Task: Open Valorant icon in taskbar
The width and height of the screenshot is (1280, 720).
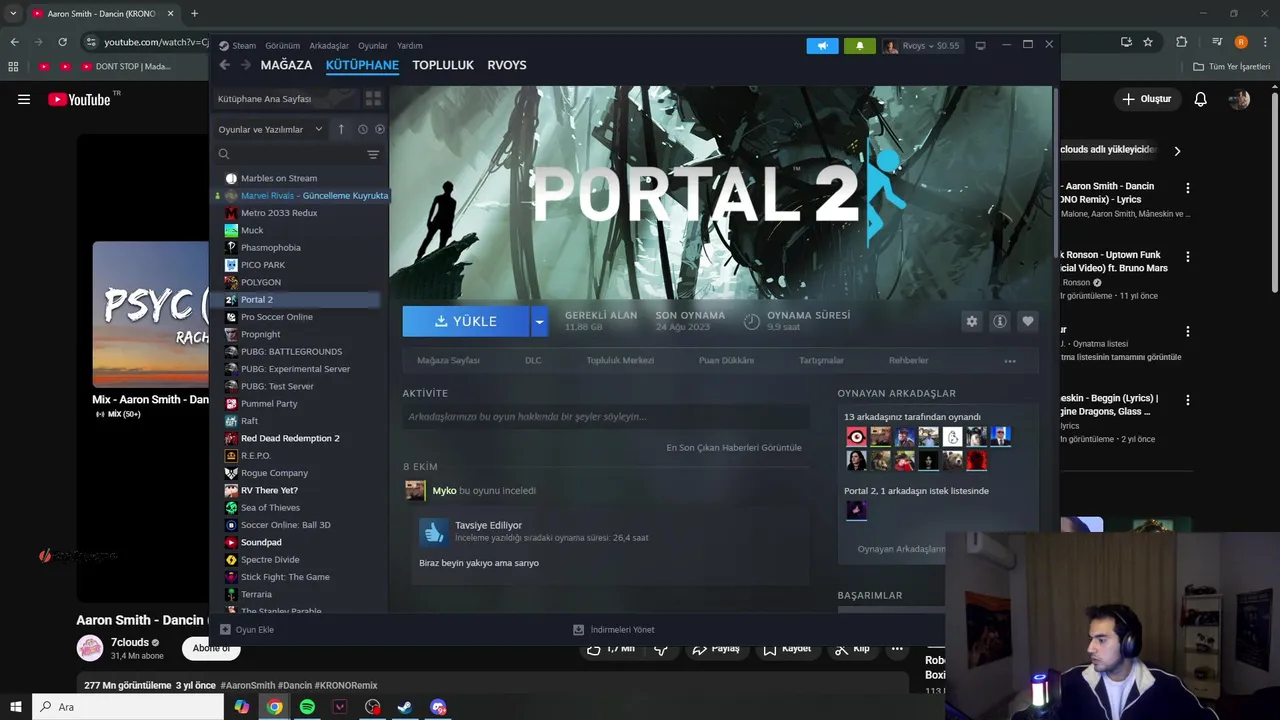Action: coord(340,707)
